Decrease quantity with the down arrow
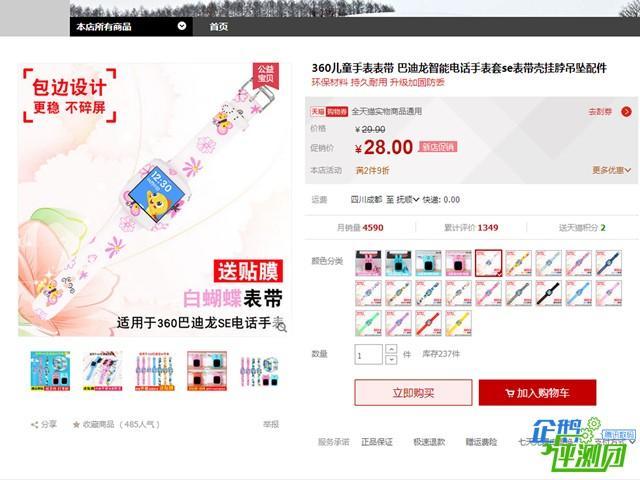 coord(391,360)
